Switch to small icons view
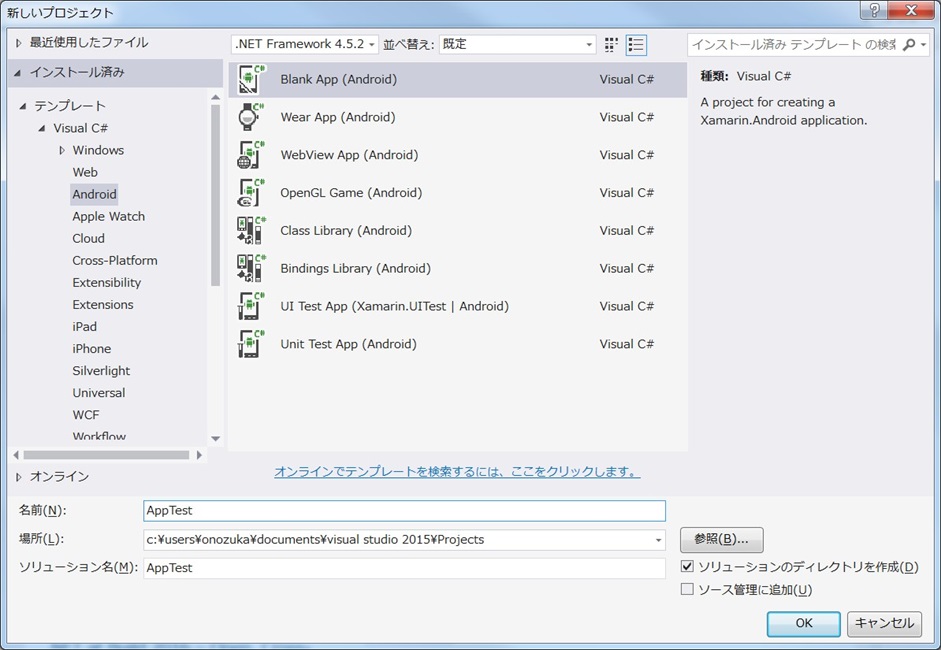This screenshot has width=941, height=650. click(611, 44)
